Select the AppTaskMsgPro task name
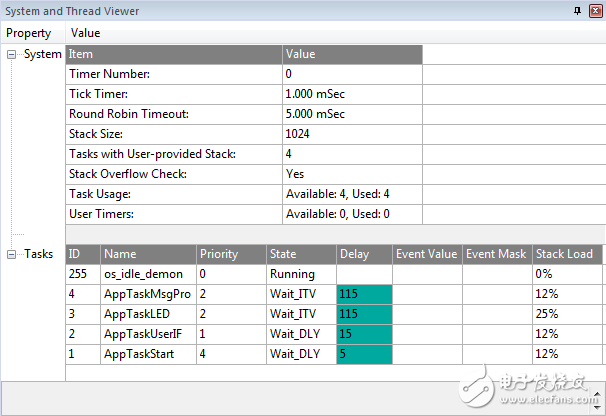This screenshot has width=606, height=416. pyautogui.click(x=147, y=294)
